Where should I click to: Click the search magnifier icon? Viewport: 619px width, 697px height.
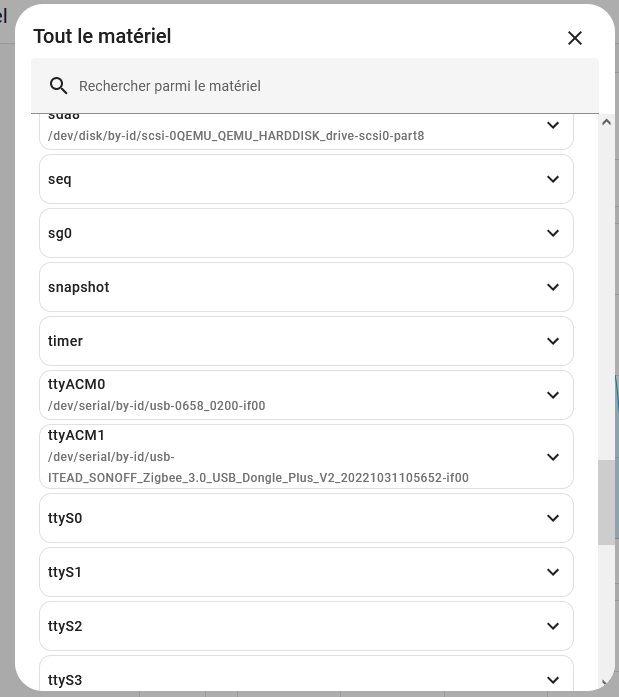pyautogui.click(x=59, y=86)
